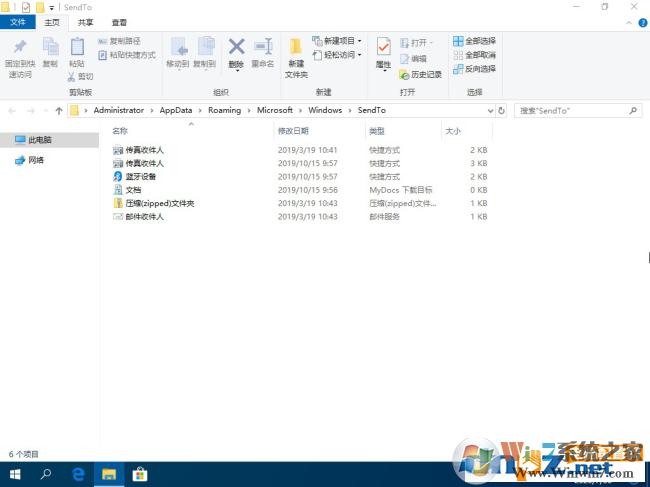Click the Up directory arrow button
This screenshot has height=487, width=650.
click(x=59, y=110)
